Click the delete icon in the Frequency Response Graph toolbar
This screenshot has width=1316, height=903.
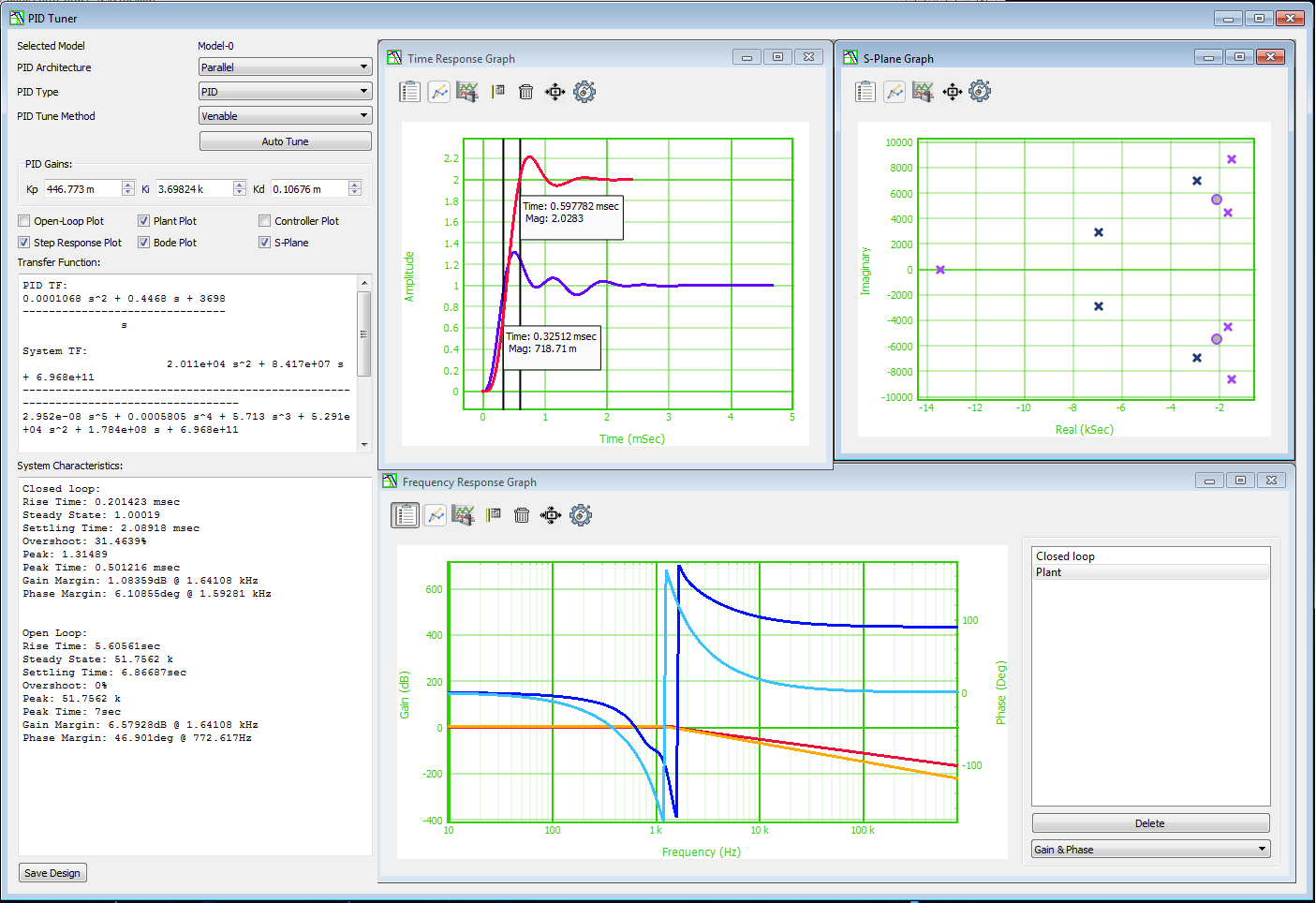[x=521, y=514]
